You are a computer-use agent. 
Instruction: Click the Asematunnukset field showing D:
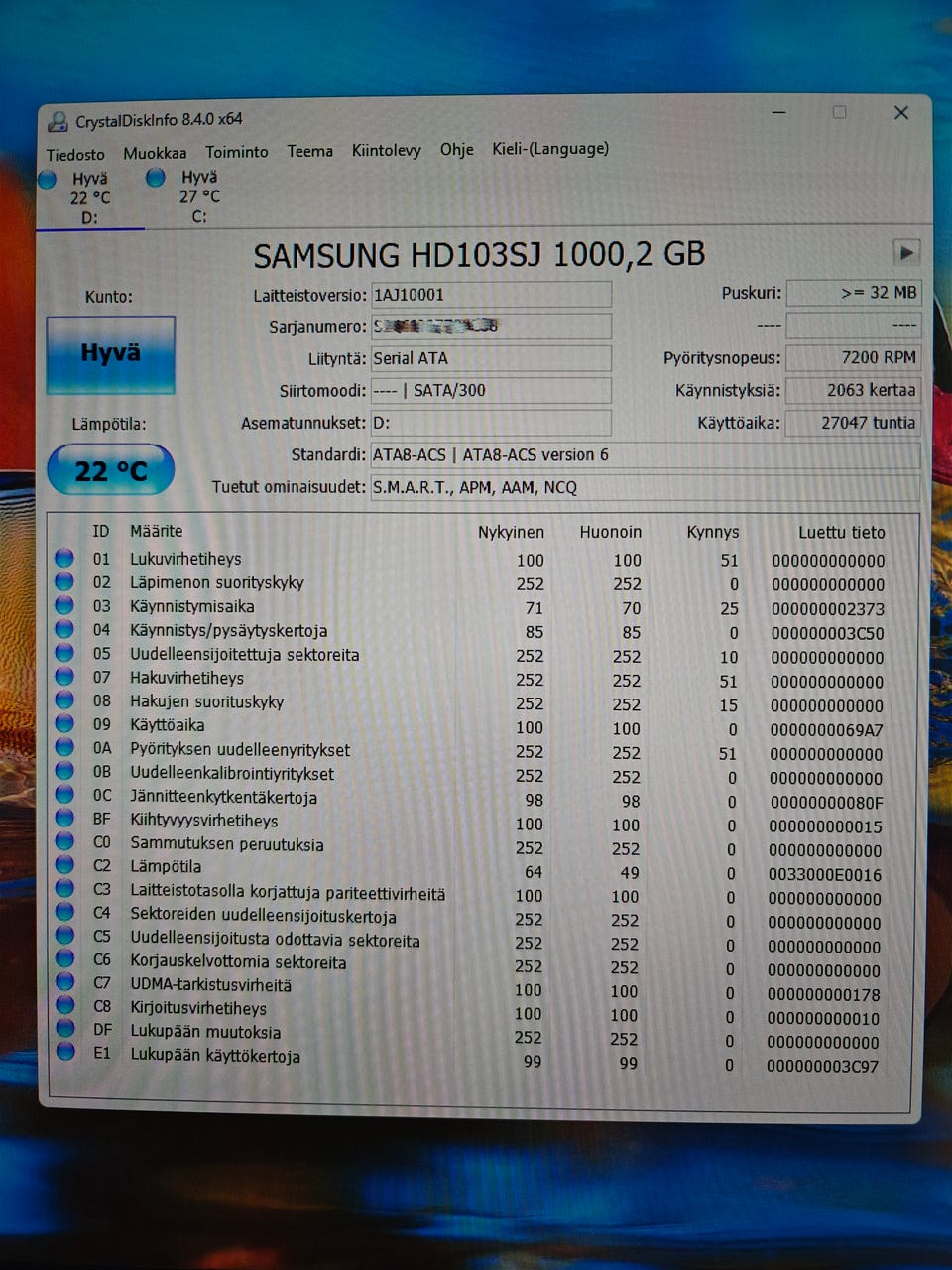point(491,423)
